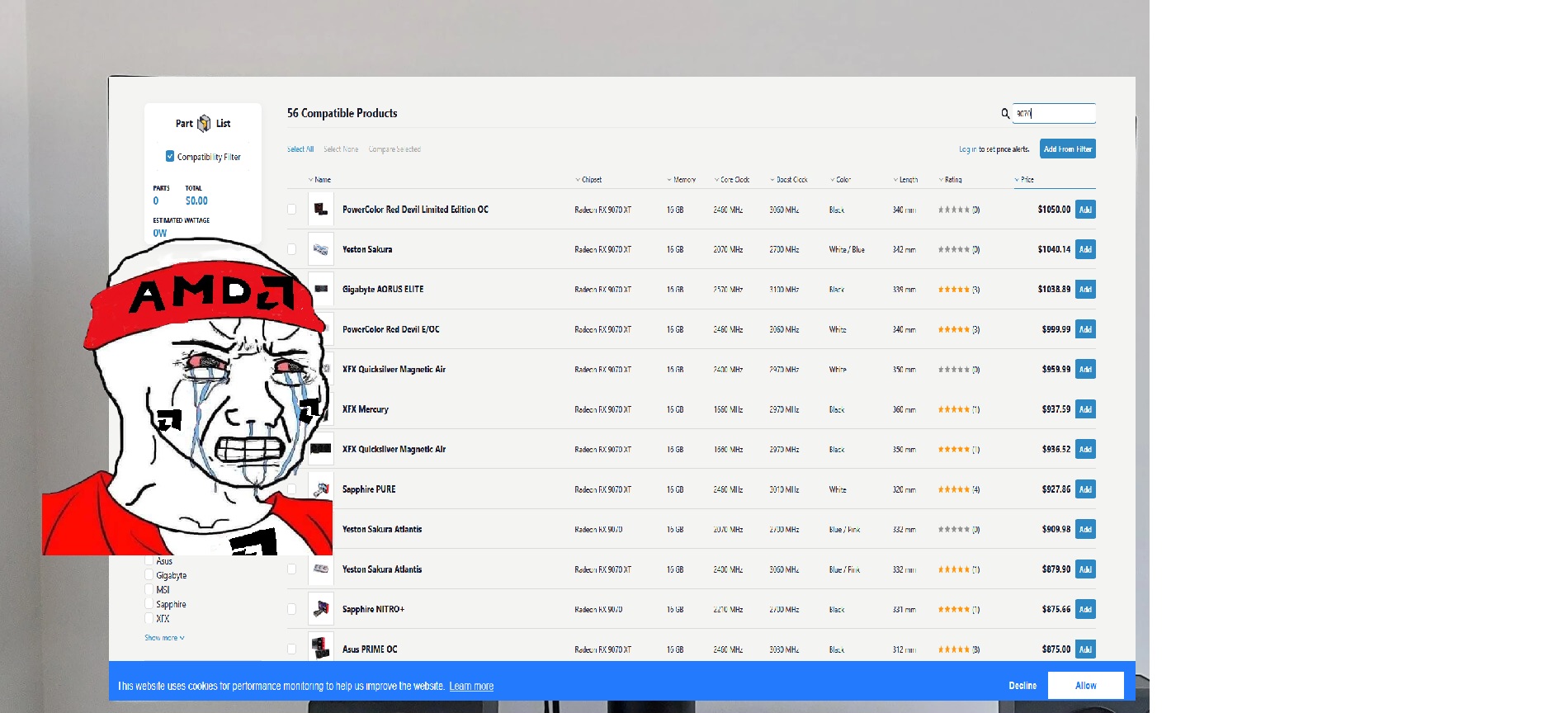Click the Select All link
Image resolution: width=1568 pixels, height=713 pixels.
point(300,149)
